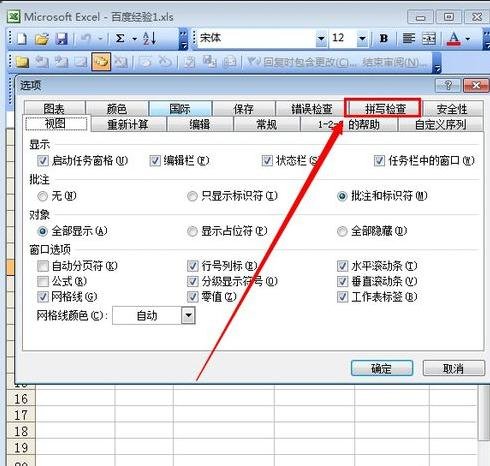This screenshot has height=466, width=490.
Task: Toggle the 工作表标签 checkbox
Action: pyautogui.click(x=342, y=297)
